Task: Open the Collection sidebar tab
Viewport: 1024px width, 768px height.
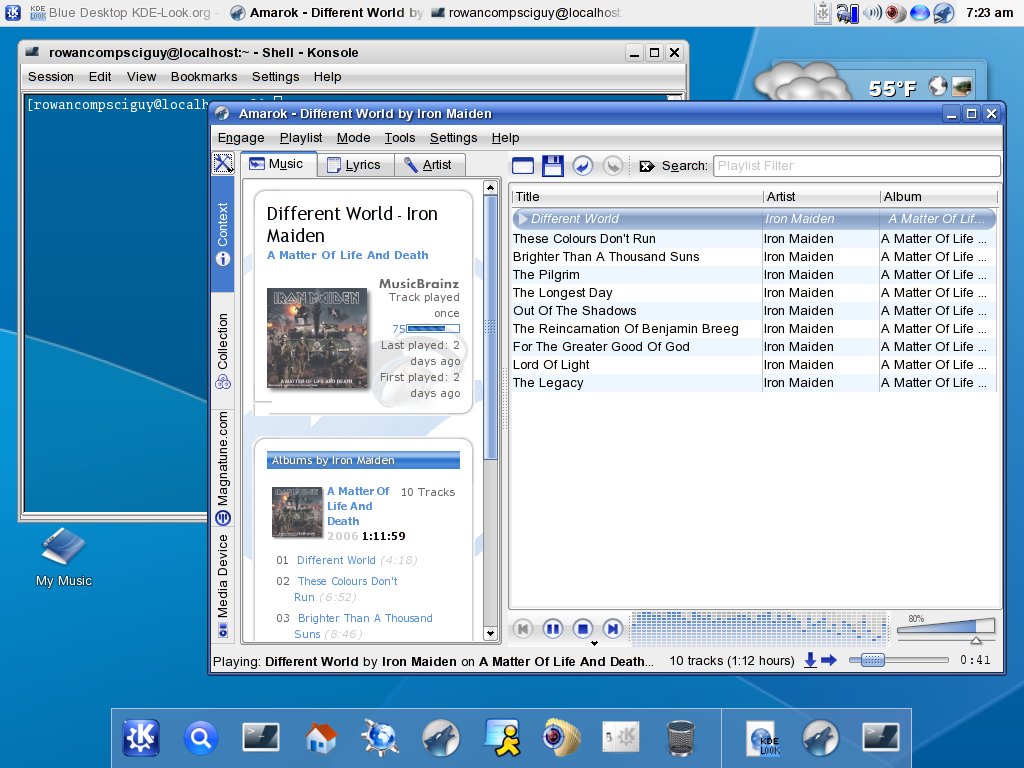Action: pos(223,351)
